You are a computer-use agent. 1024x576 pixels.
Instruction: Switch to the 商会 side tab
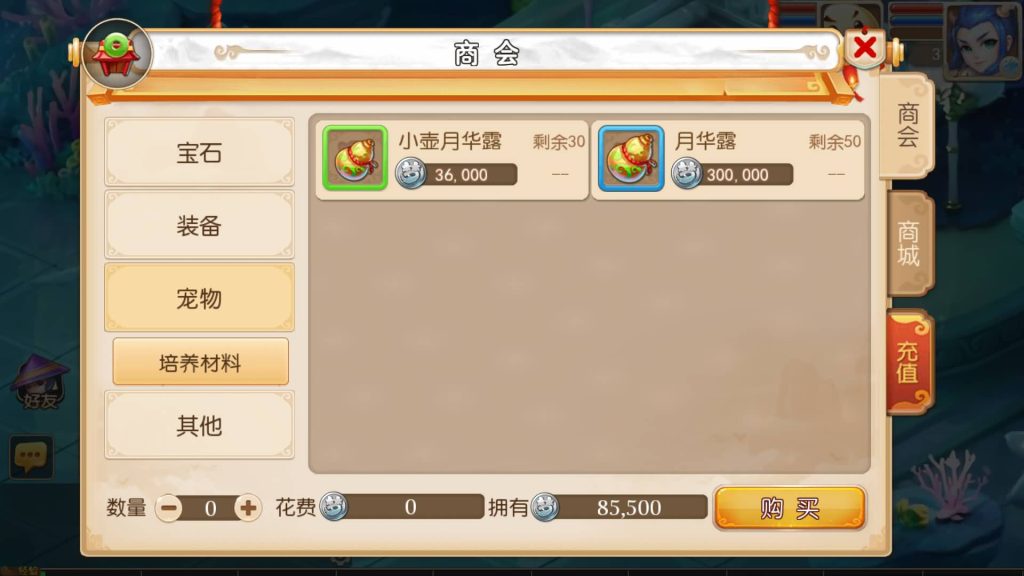(x=908, y=125)
